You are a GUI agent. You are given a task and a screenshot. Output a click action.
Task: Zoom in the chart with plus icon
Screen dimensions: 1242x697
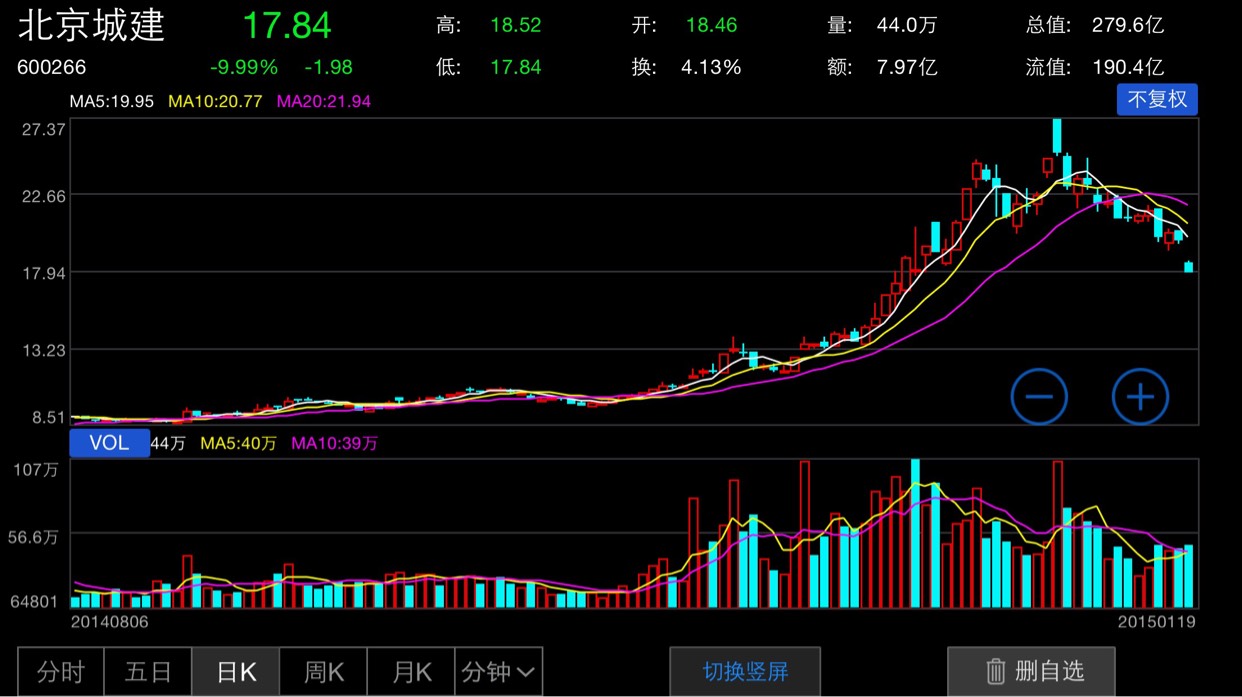(1141, 396)
